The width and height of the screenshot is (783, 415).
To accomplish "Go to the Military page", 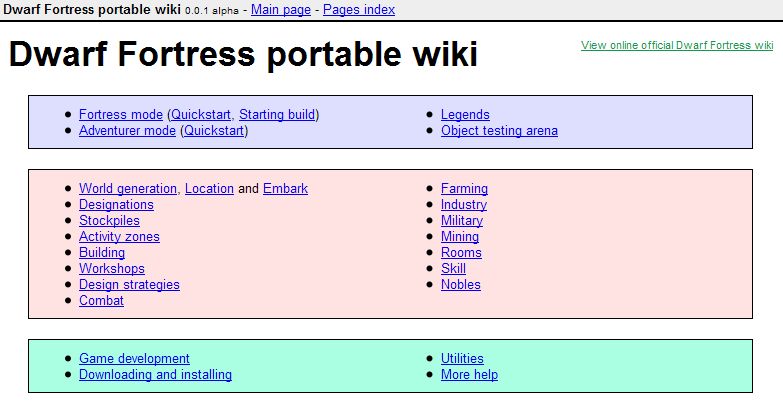I will [462, 221].
